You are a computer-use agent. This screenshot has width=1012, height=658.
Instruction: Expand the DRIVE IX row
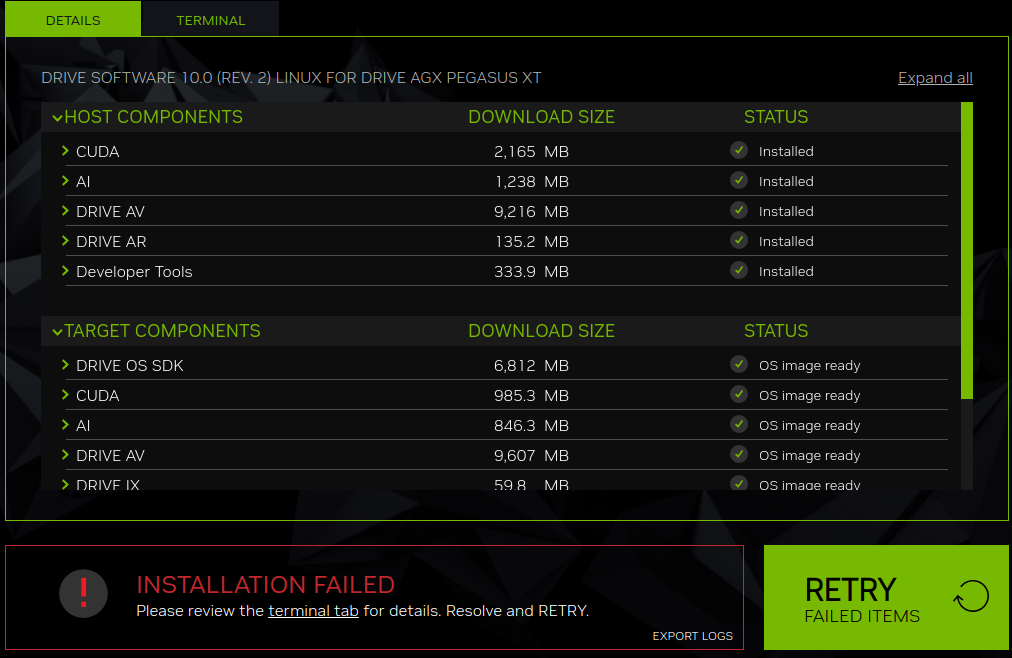click(x=65, y=484)
